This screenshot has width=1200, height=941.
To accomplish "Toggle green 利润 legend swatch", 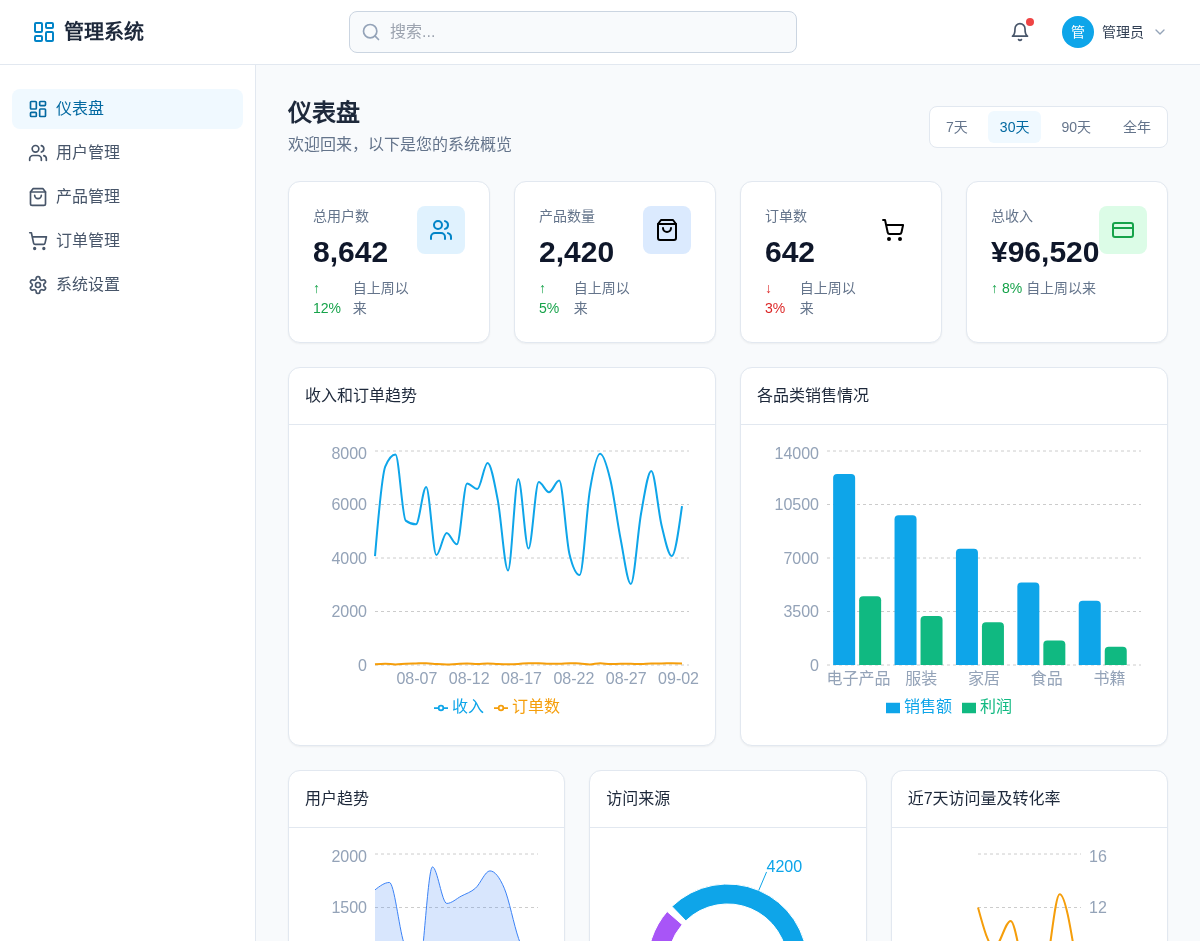I will pos(969,708).
